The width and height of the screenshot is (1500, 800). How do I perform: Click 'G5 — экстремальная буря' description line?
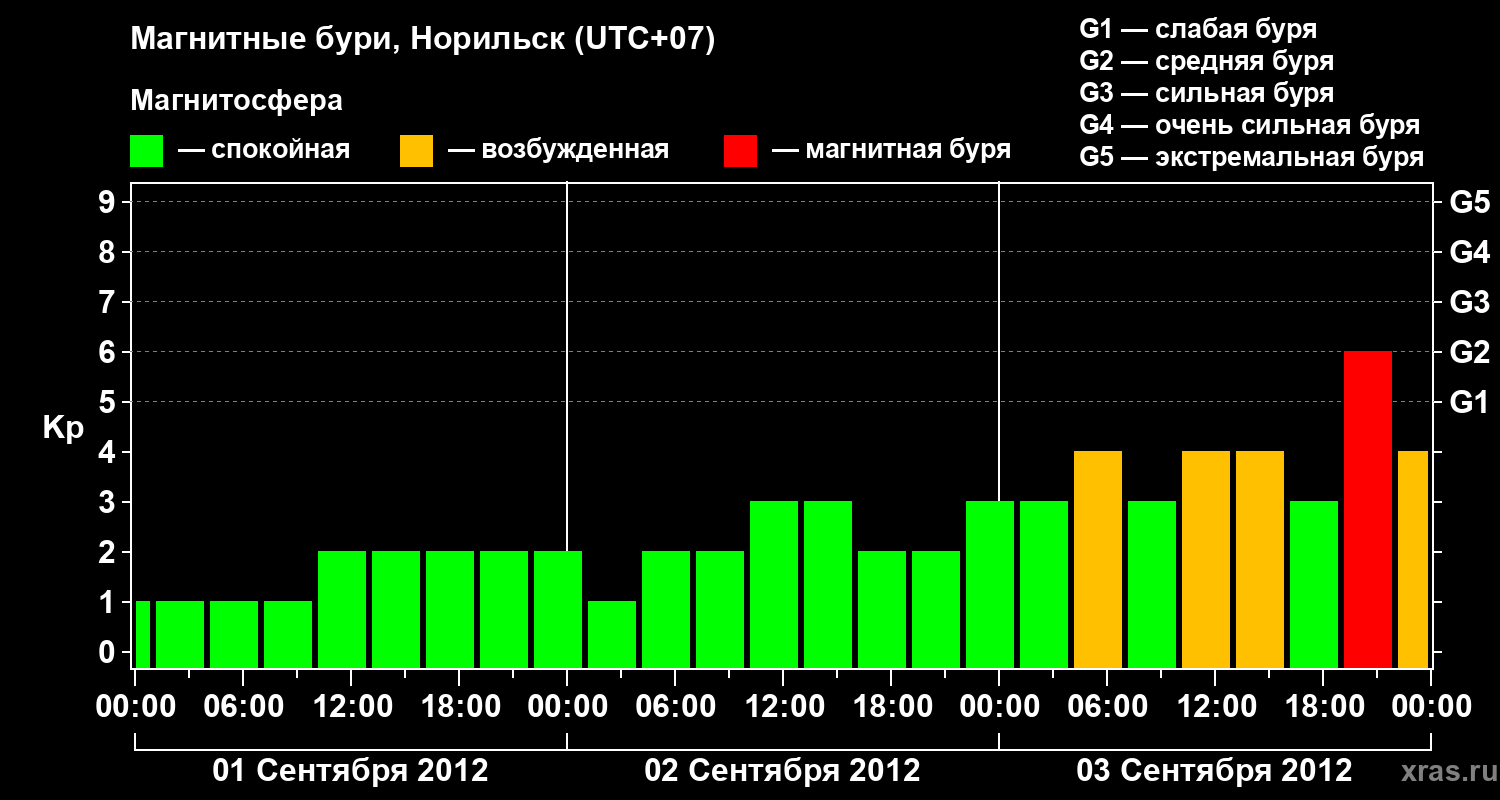coord(1252,157)
